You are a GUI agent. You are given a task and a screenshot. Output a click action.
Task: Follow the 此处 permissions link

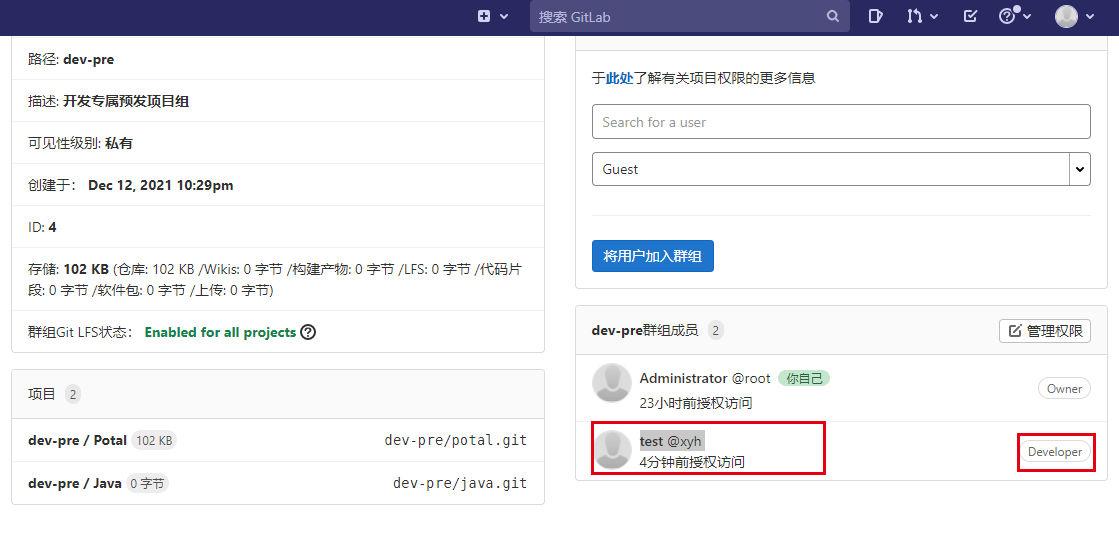click(x=619, y=78)
